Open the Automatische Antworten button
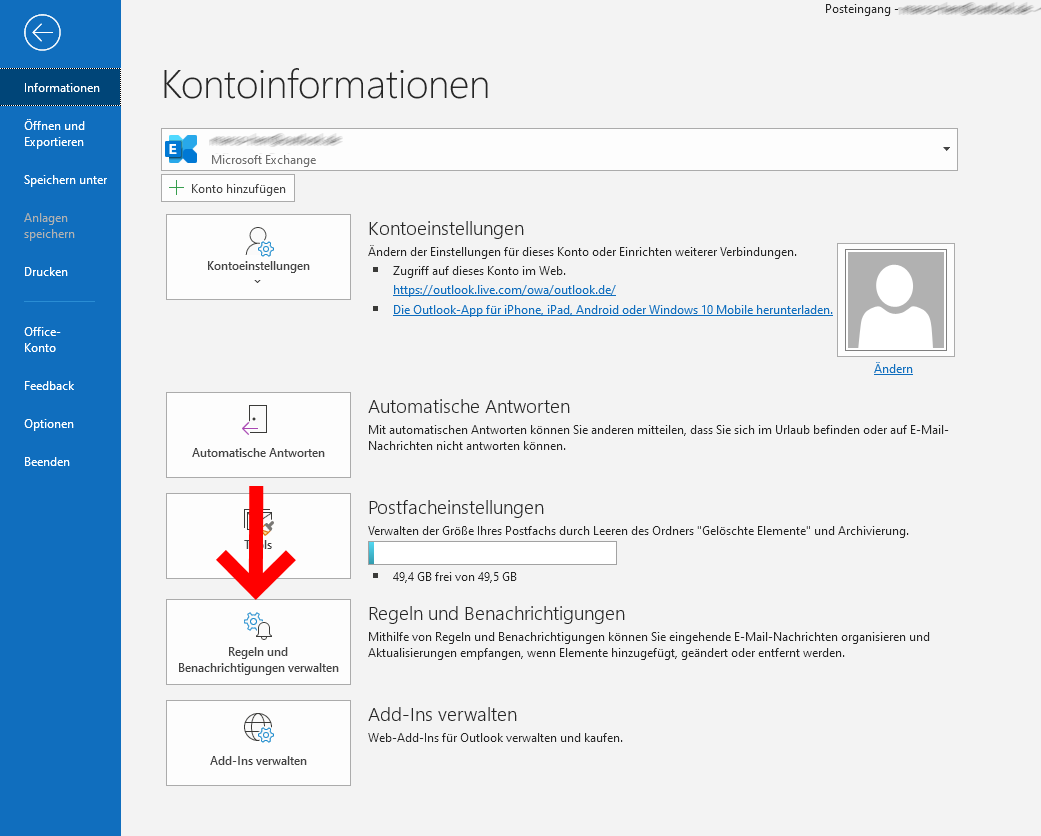This screenshot has width=1041, height=836. point(258,435)
